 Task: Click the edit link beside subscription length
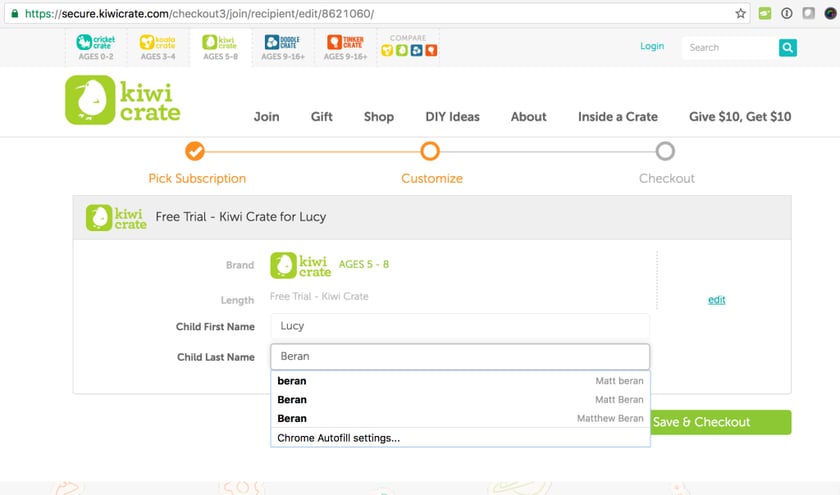pos(716,299)
